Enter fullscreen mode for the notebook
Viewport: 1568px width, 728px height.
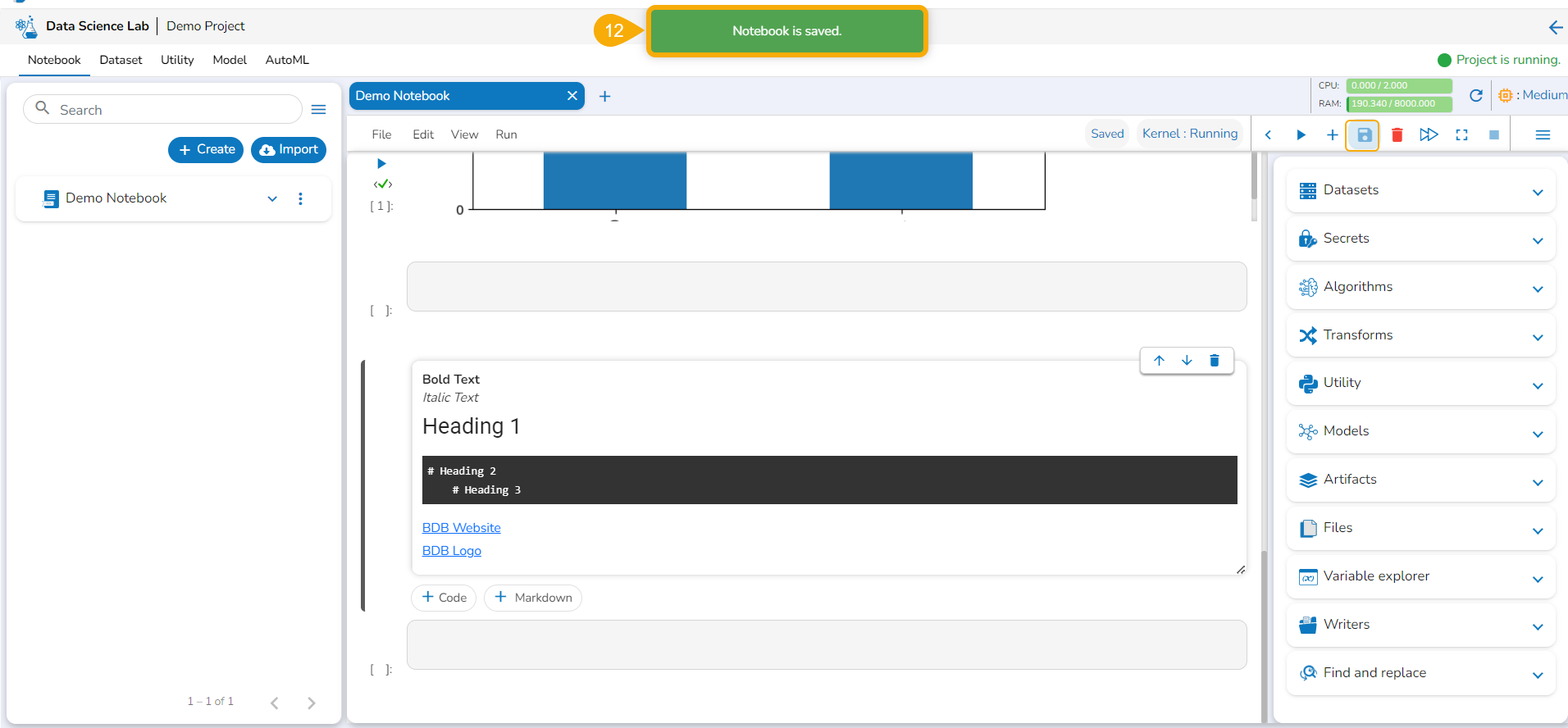(x=1461, y=134)
